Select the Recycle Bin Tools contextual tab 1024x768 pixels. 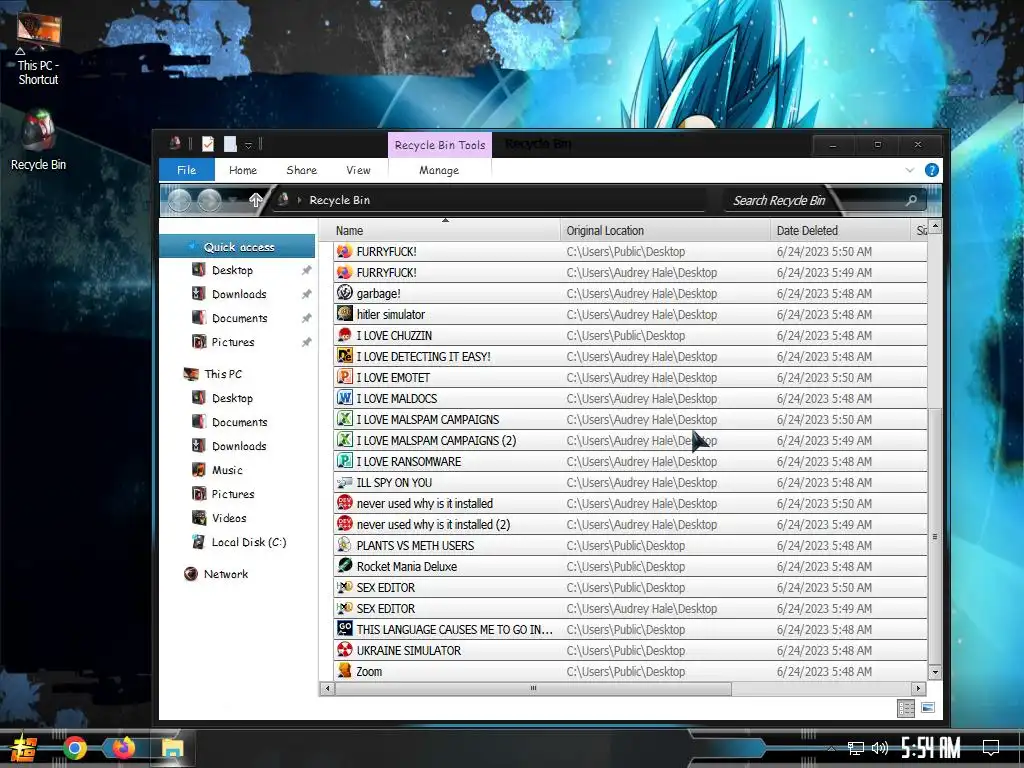pos(440,145)
